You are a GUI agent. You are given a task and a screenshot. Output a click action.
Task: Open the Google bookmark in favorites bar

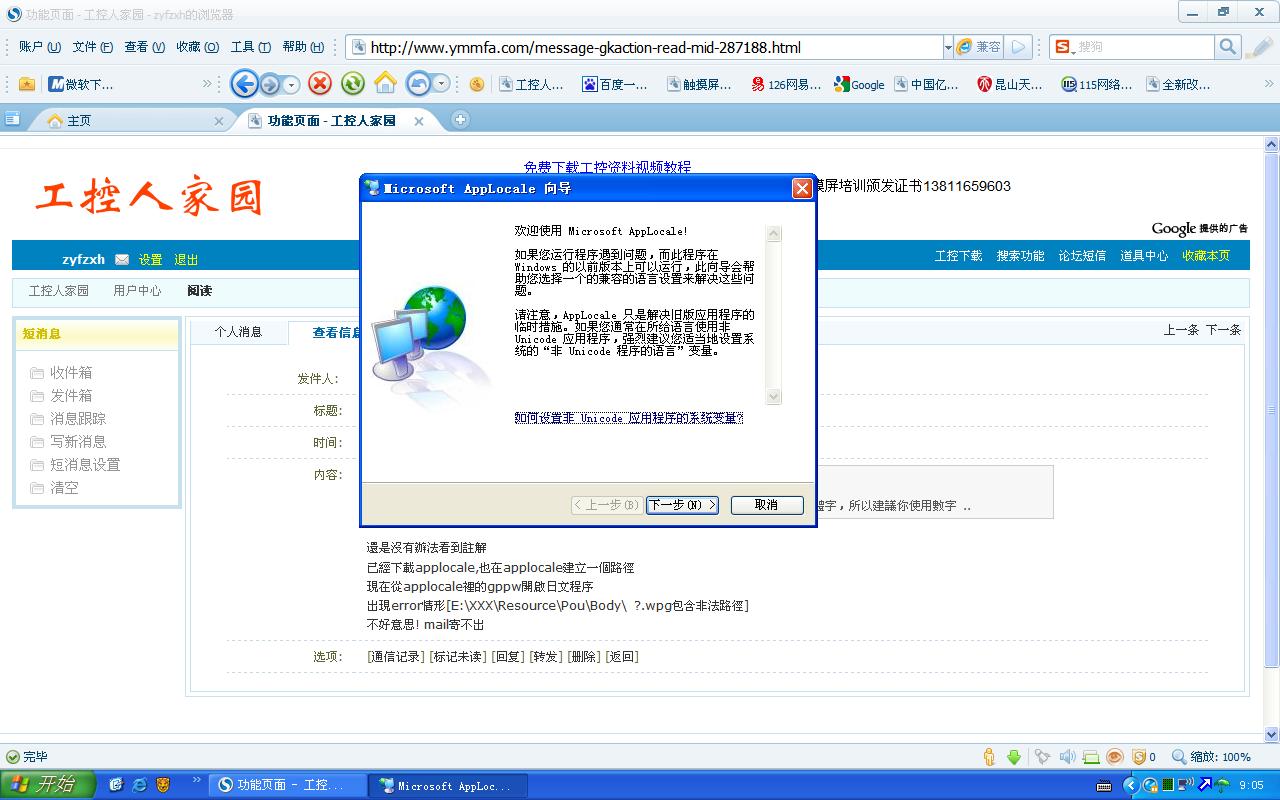pos(859,85)
